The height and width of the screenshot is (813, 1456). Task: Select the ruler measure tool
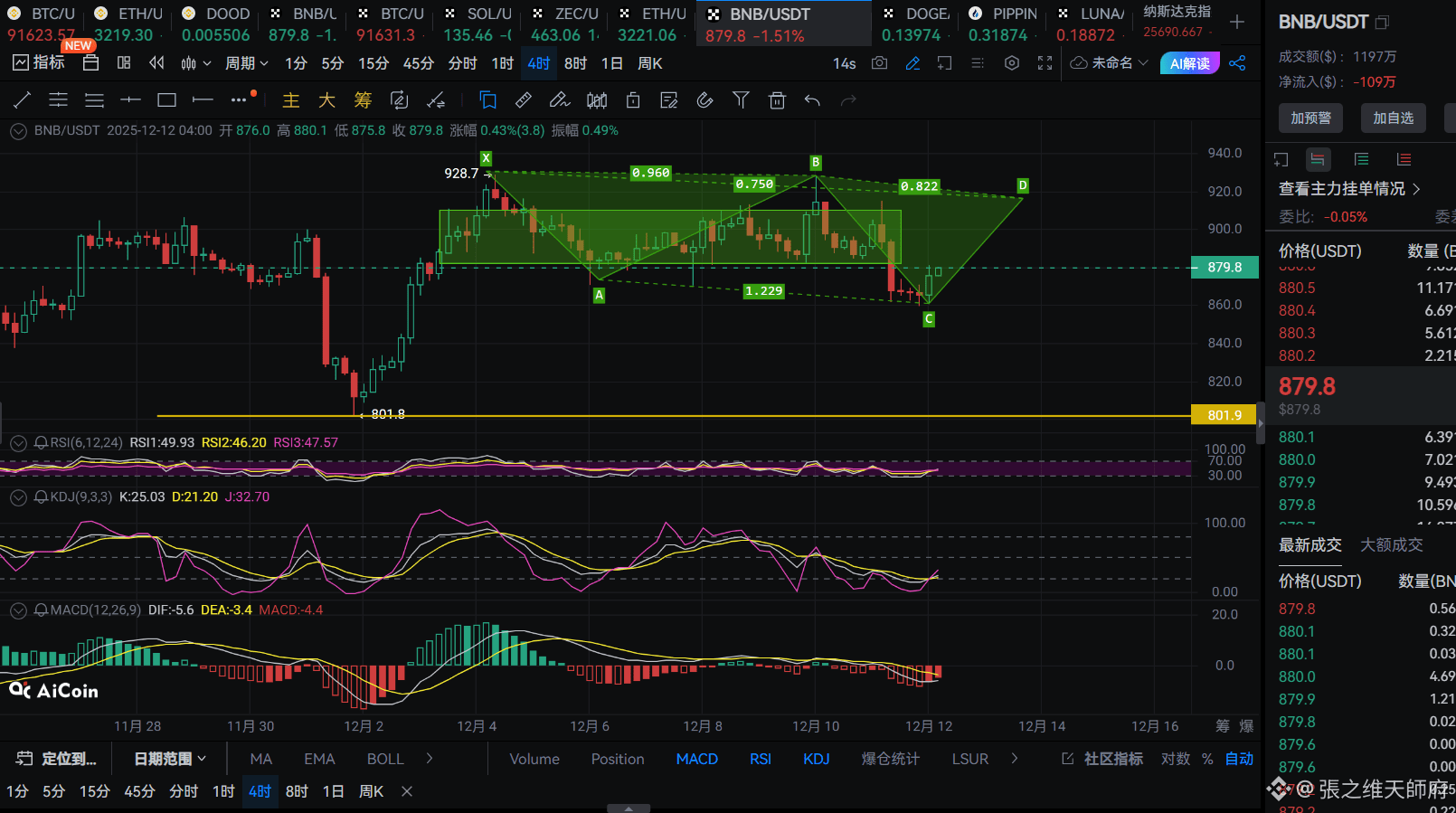pyautogui.click(x=524, y=100)
